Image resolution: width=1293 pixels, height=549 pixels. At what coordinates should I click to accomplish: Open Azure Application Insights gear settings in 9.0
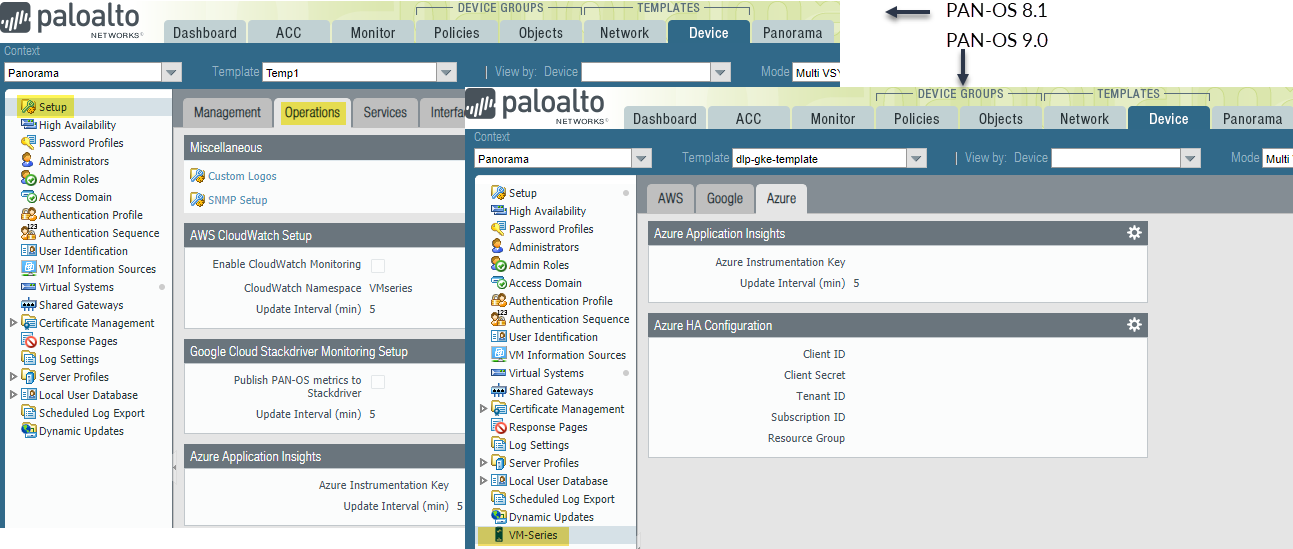(1134, 233)
